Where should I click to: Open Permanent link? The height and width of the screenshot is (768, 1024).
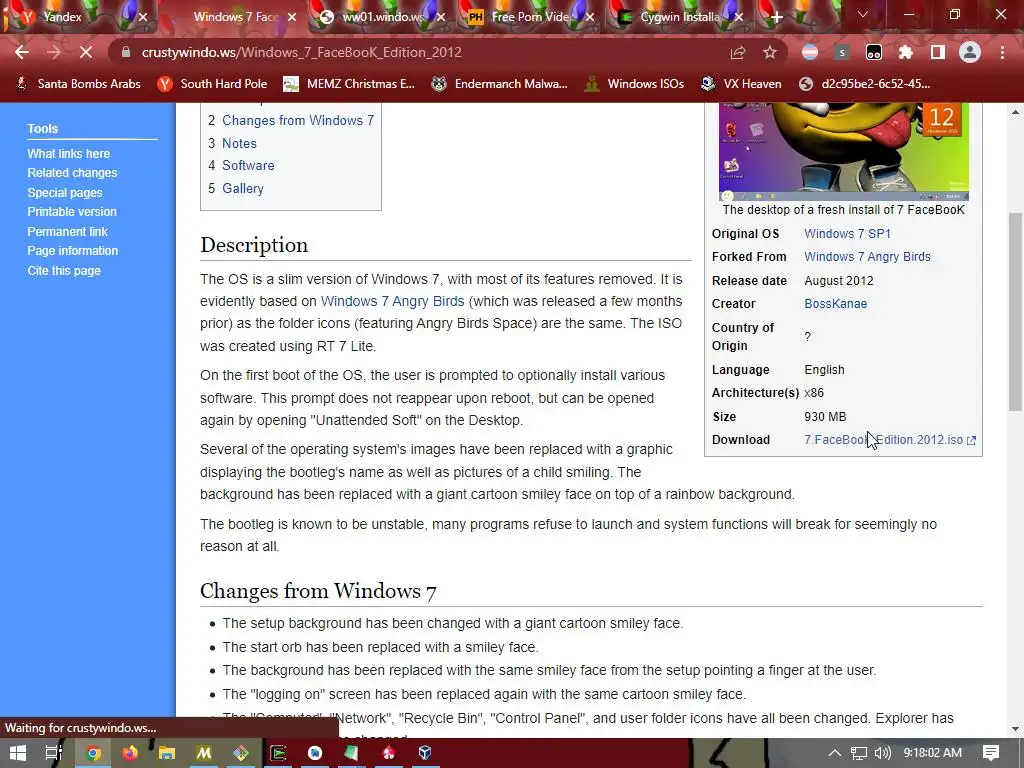pos(67,231)
